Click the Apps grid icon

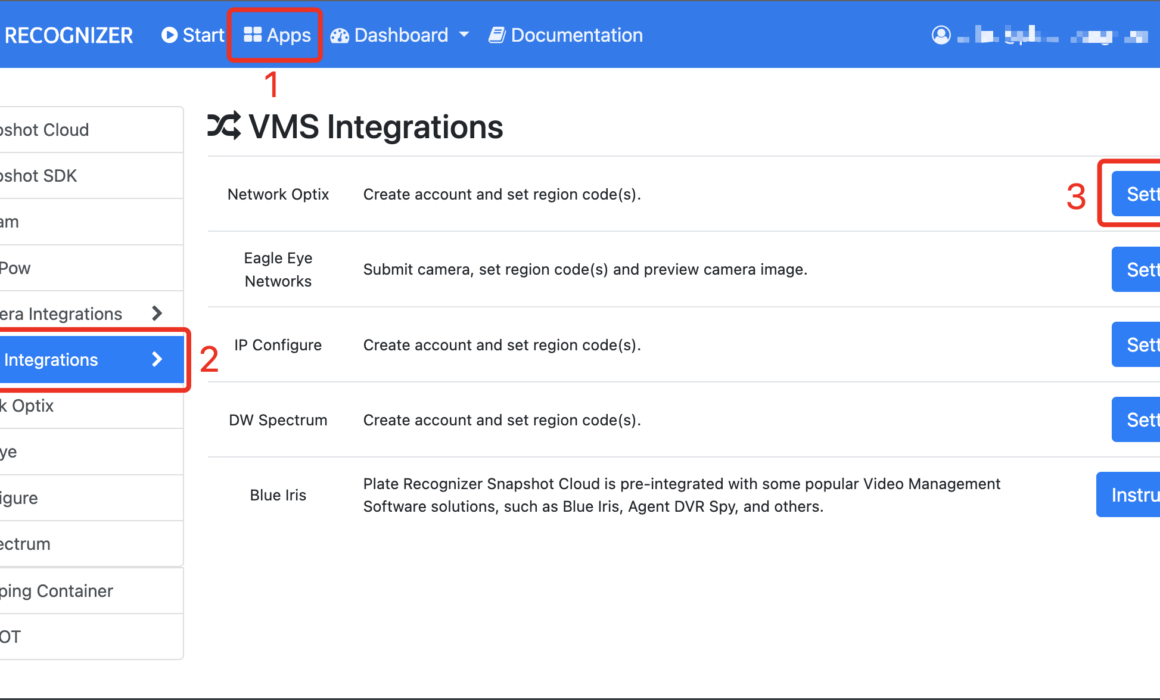coord(253,35)
